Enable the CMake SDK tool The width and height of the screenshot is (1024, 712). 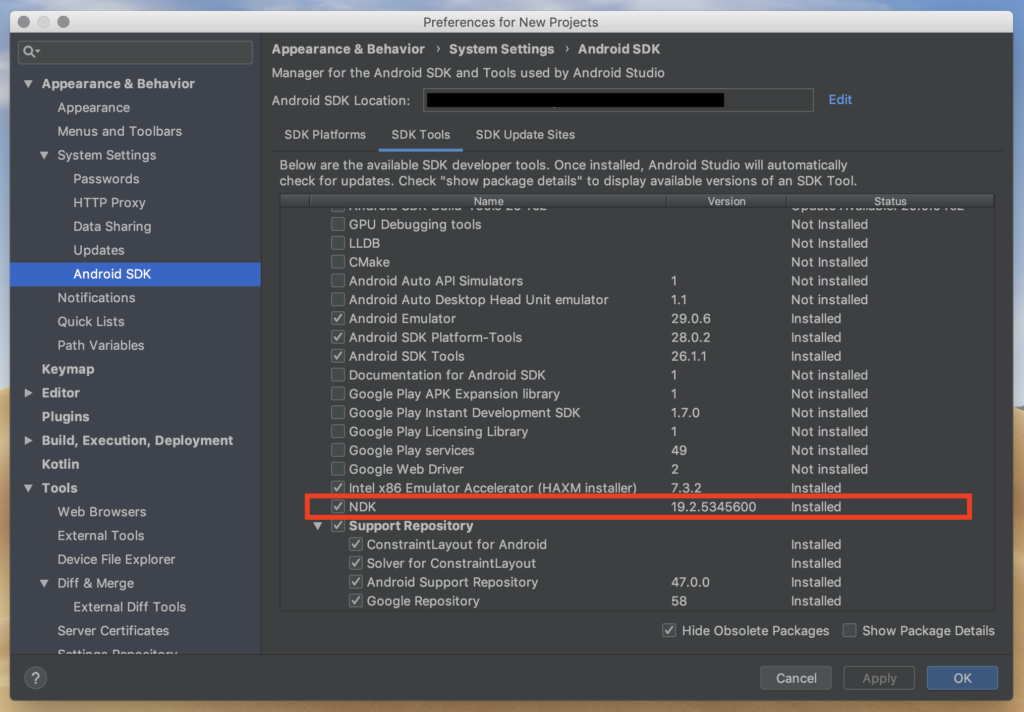338,262
